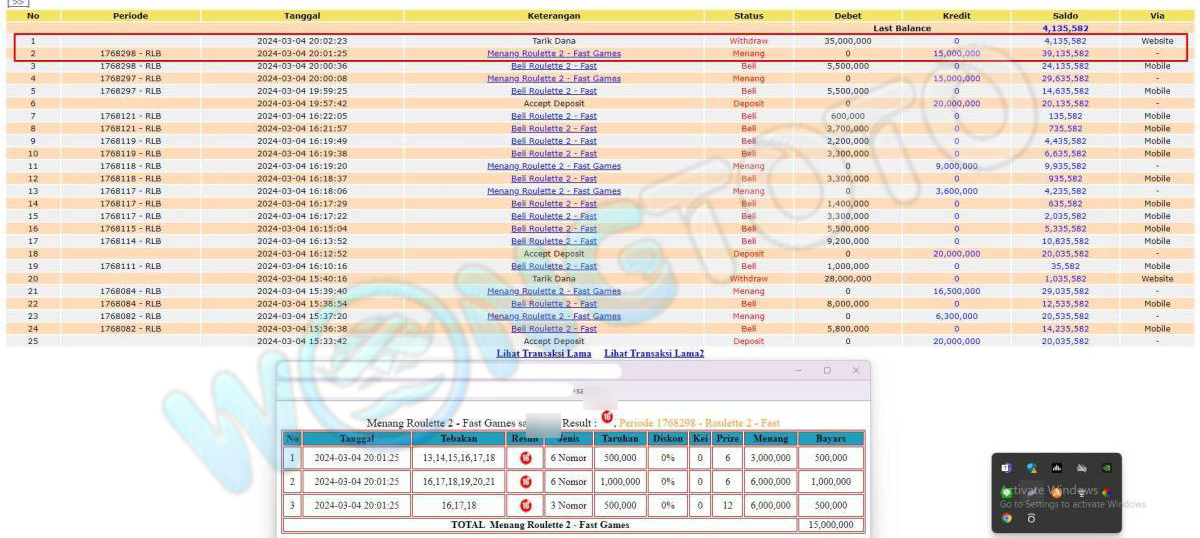Screen dimensions: 1200x538
Task: Close the popup result window
Action: point(855,371)
